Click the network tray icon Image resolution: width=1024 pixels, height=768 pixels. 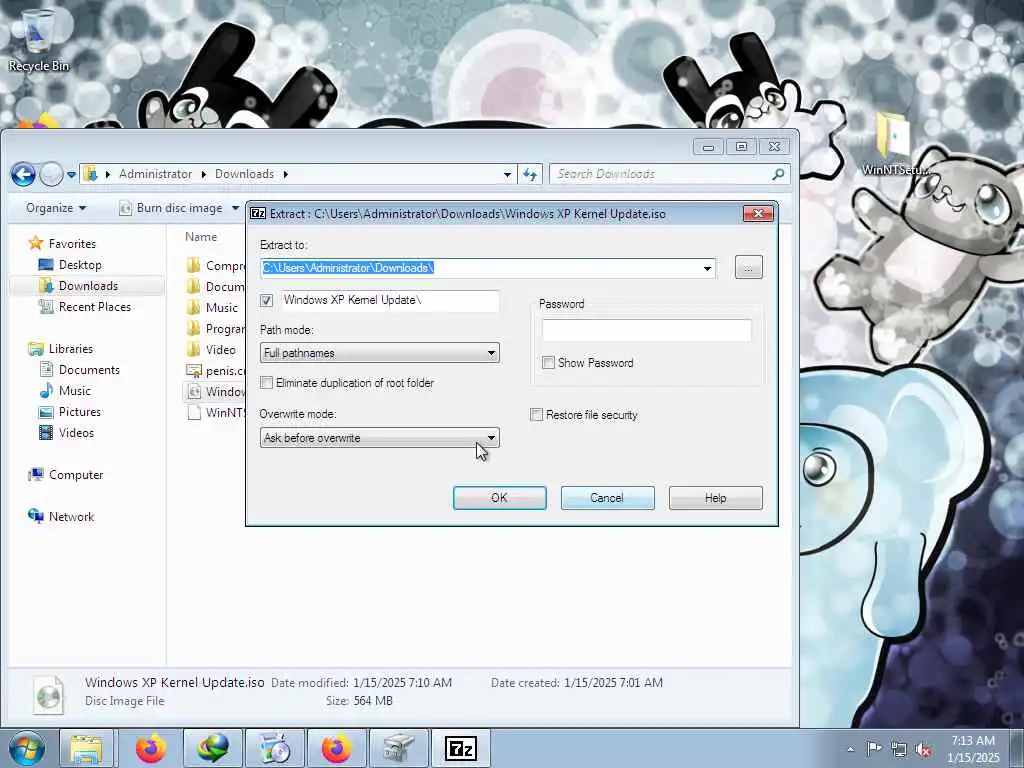click(x=899, y=750)
